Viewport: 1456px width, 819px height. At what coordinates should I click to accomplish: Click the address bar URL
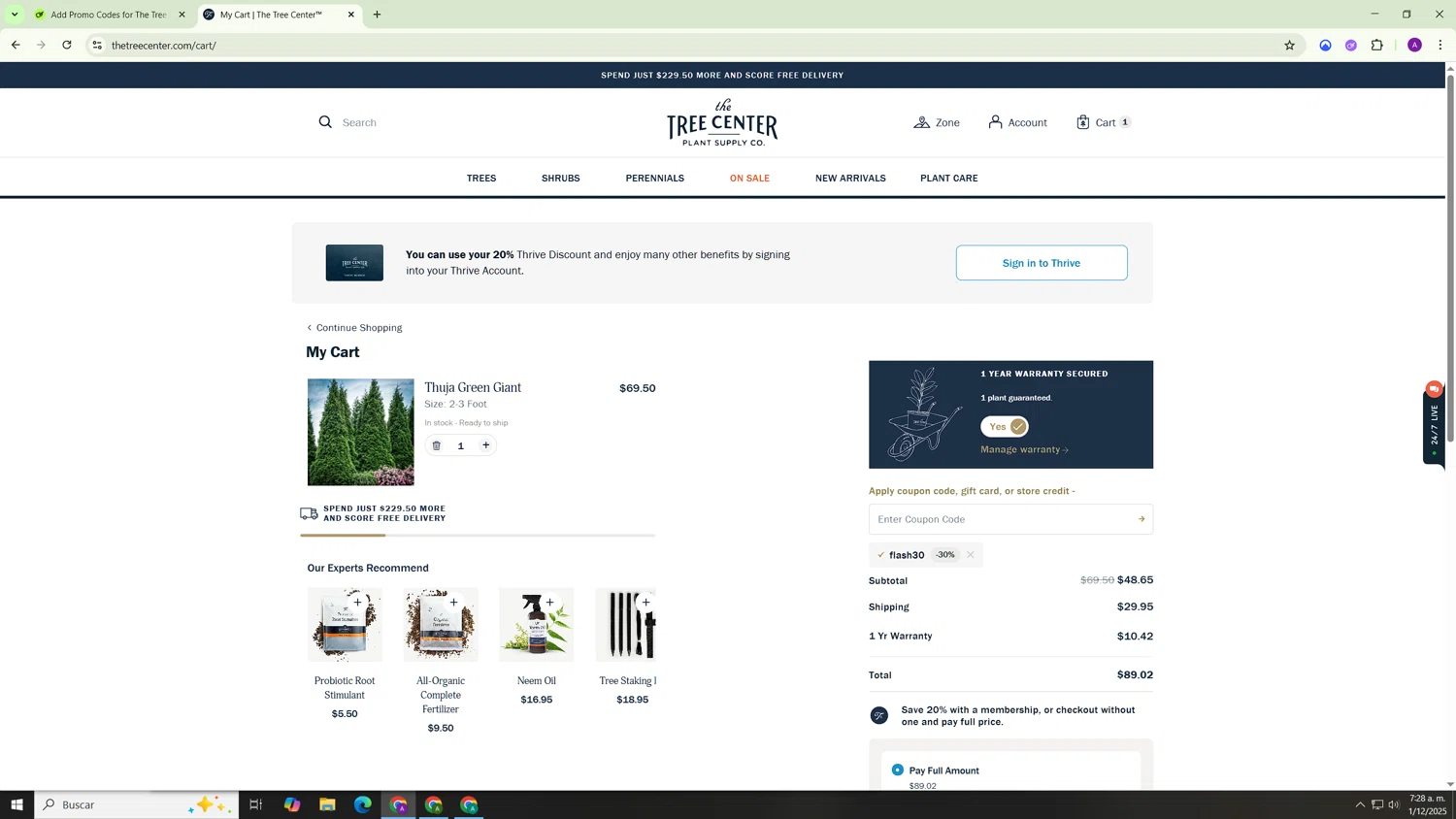click(164, 45)
